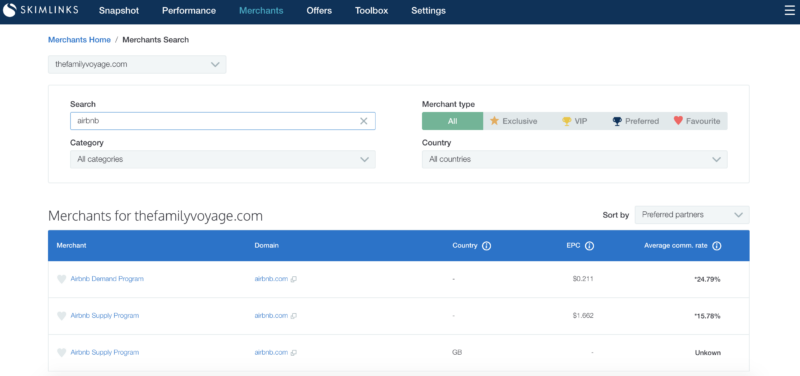Clear the airbnb search text
The image size is (800, 376).
[363, 121]
